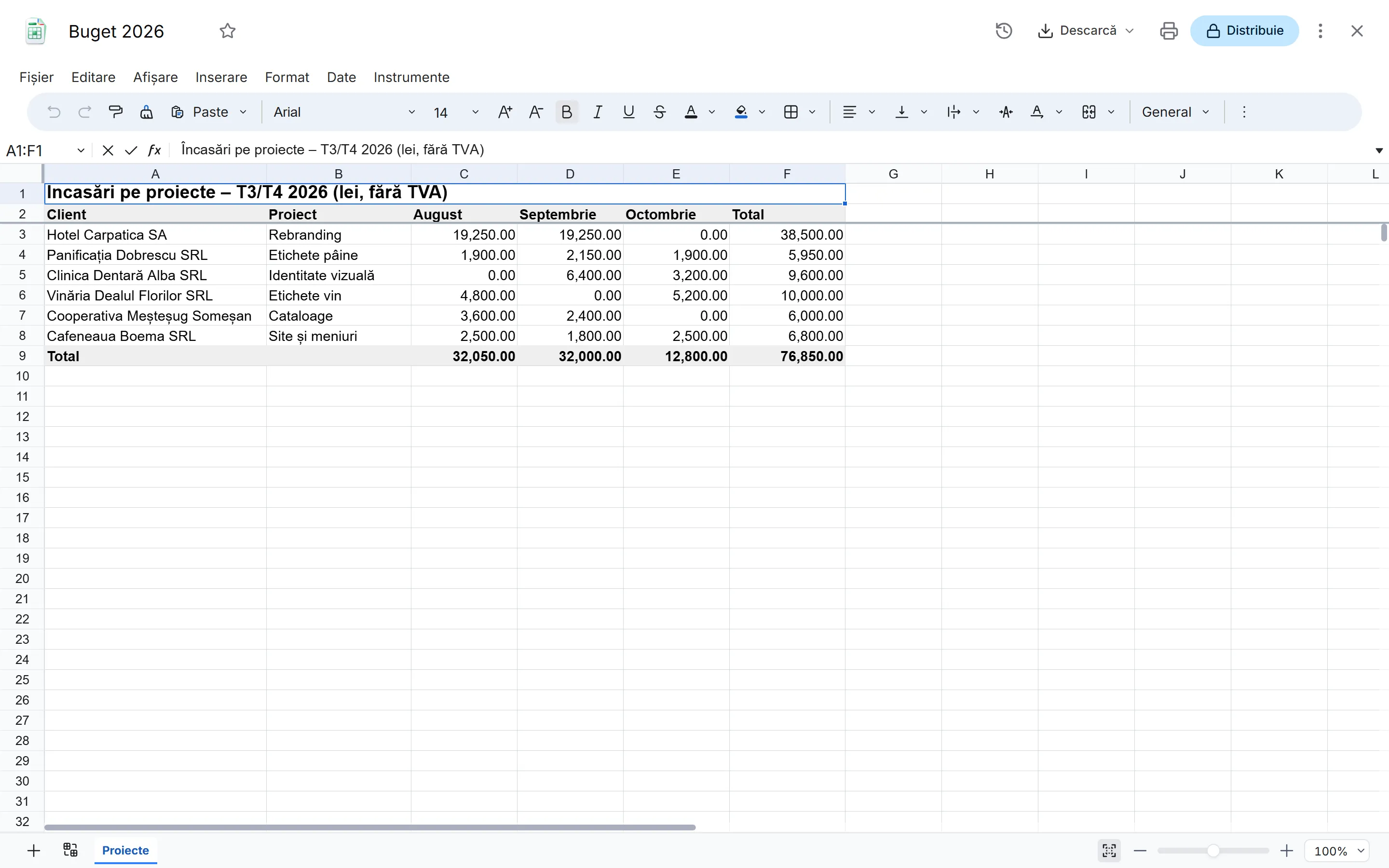Image resolution: width=1389 pixels, height=868 pixels.
Task: Click the clear formatting icon
Action: click(147, 112)
